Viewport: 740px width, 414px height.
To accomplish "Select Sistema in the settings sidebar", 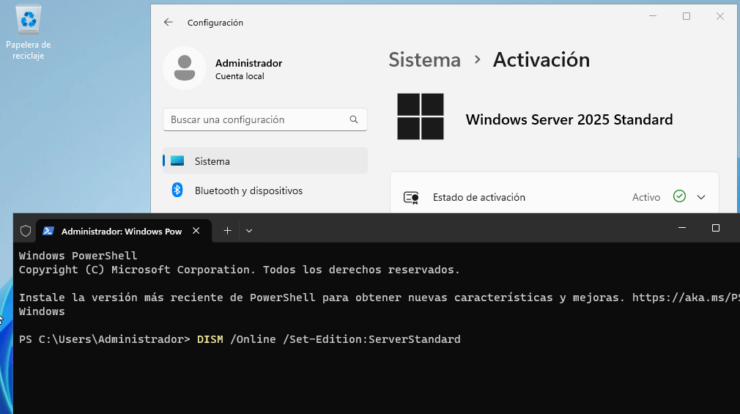I will pos(265,161).
